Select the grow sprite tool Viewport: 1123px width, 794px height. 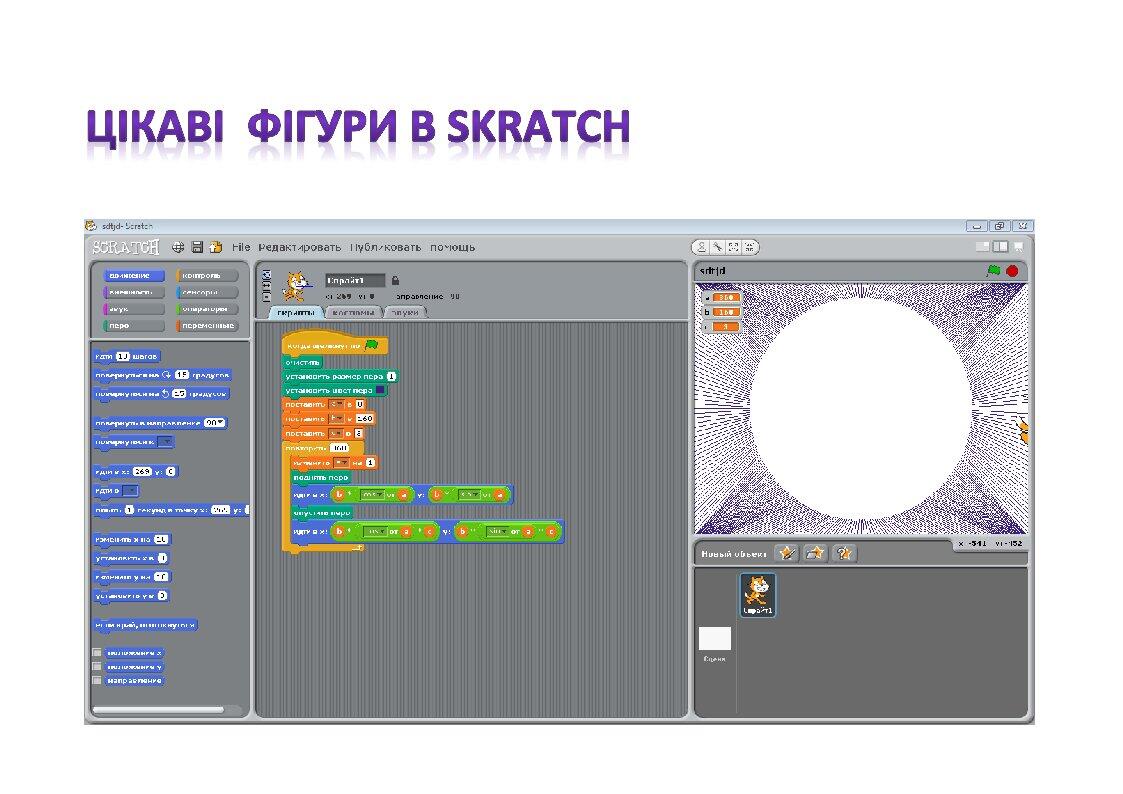tap(733, 247)
